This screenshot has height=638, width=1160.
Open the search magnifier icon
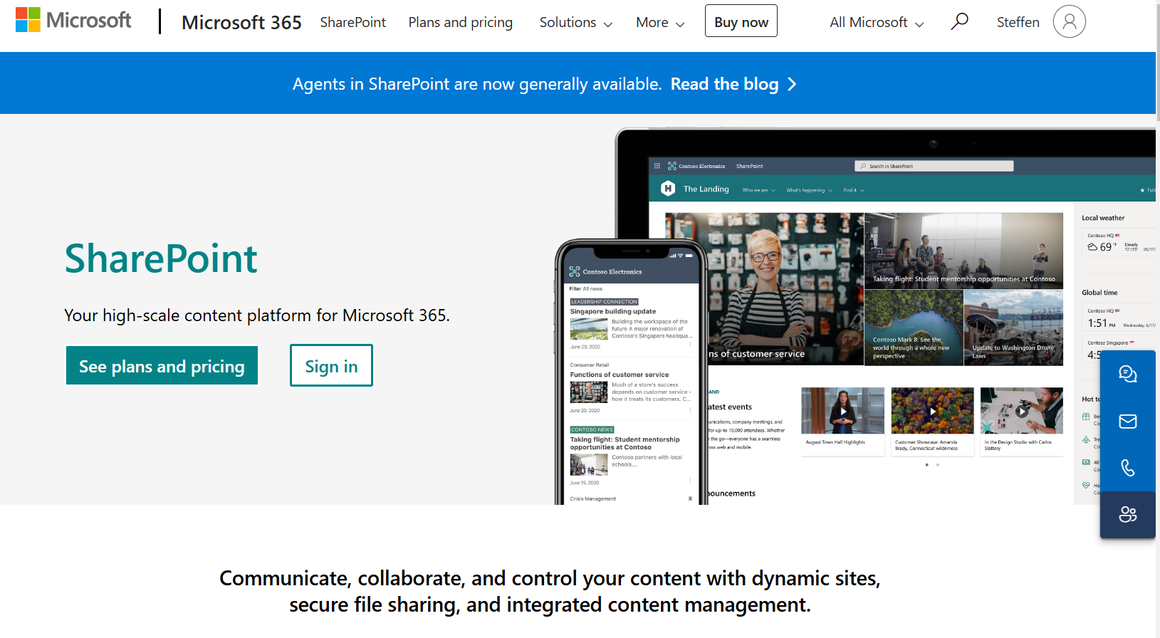click(x=959, y=20)
